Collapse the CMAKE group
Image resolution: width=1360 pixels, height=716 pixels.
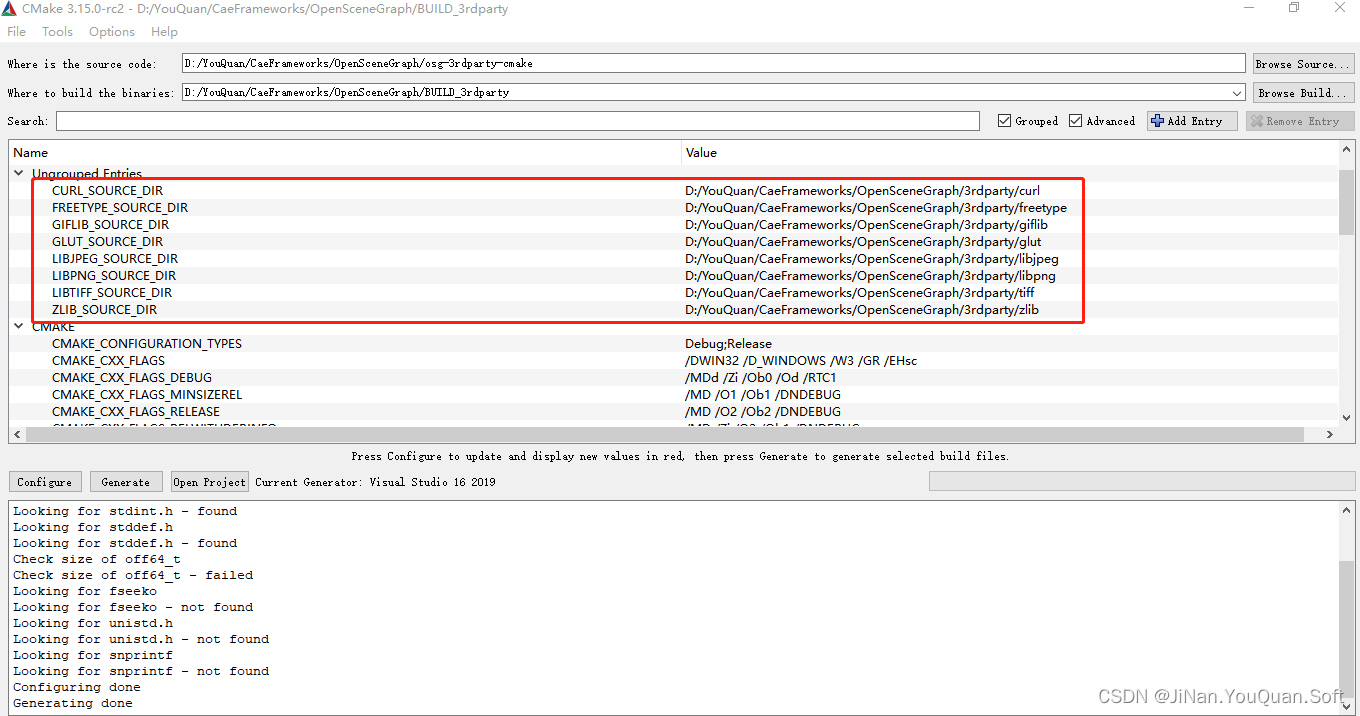point(19,326)
